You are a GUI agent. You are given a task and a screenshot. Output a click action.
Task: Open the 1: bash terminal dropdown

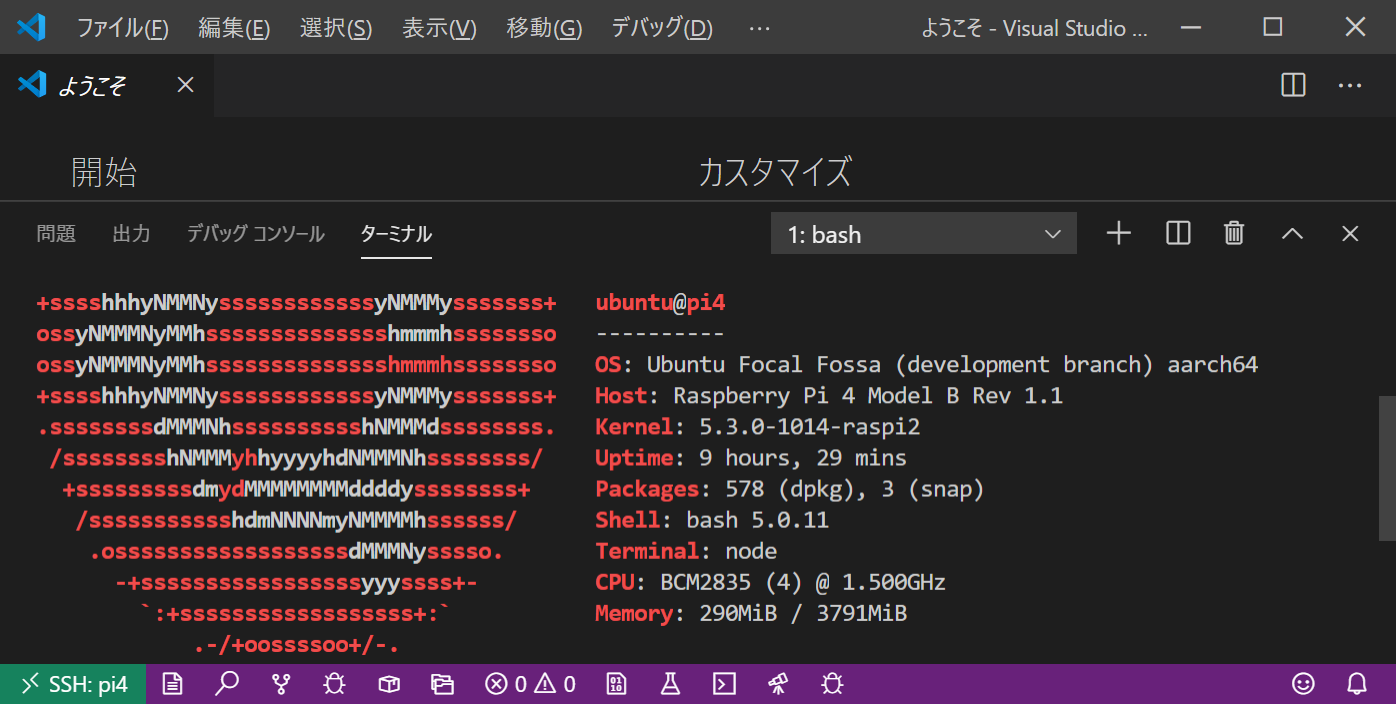(x=922, y=233)
